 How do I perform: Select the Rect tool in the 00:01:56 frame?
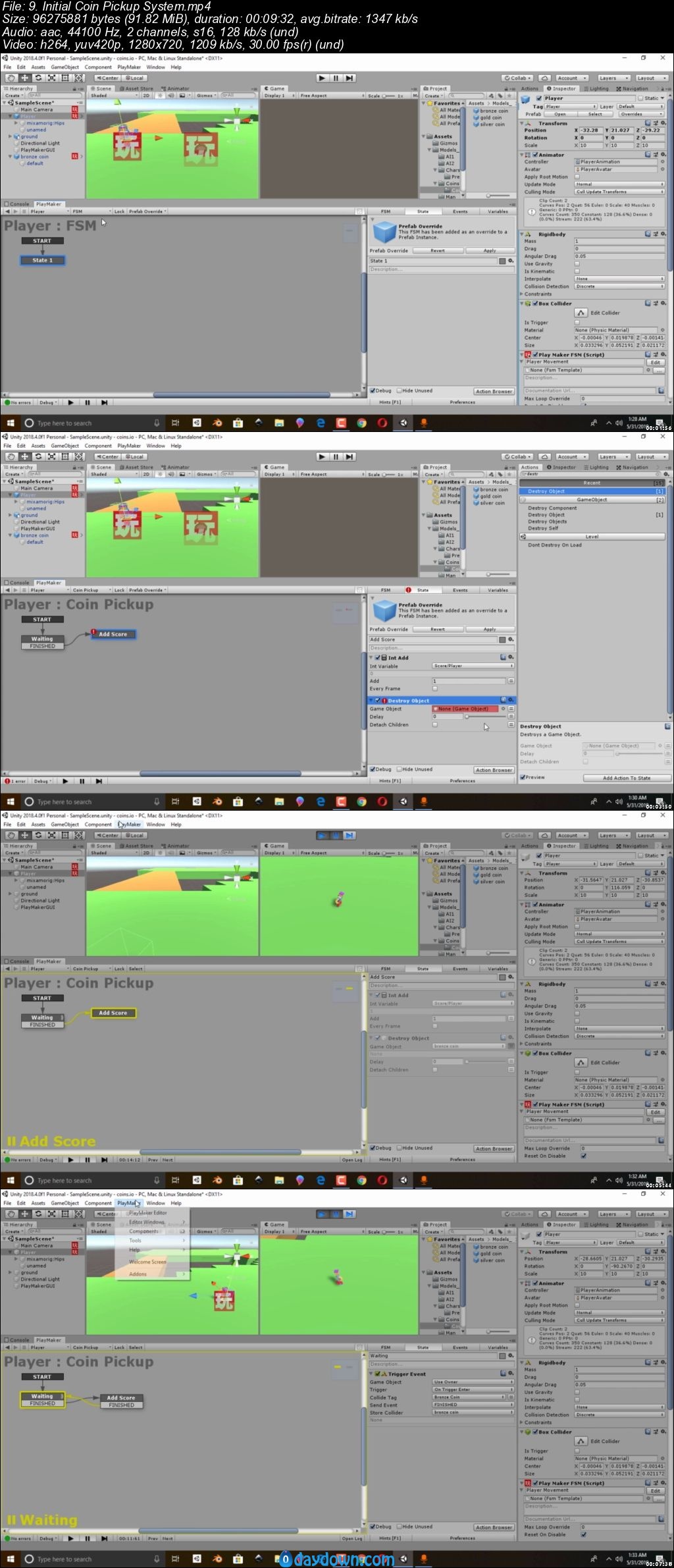pyautogui.click(x=65, y=78)
